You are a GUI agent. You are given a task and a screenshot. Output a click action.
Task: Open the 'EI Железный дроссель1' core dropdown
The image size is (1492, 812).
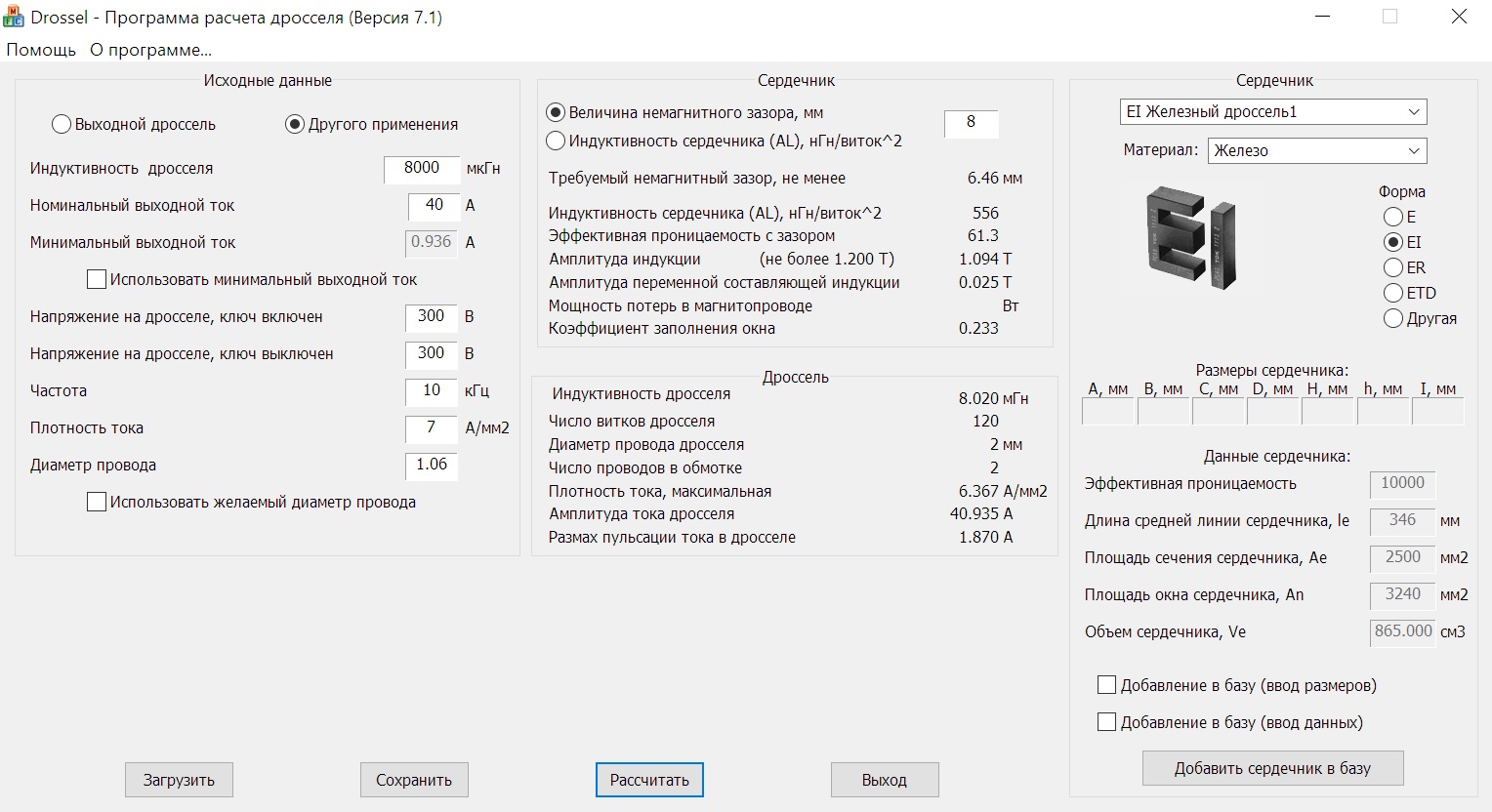1272,112
